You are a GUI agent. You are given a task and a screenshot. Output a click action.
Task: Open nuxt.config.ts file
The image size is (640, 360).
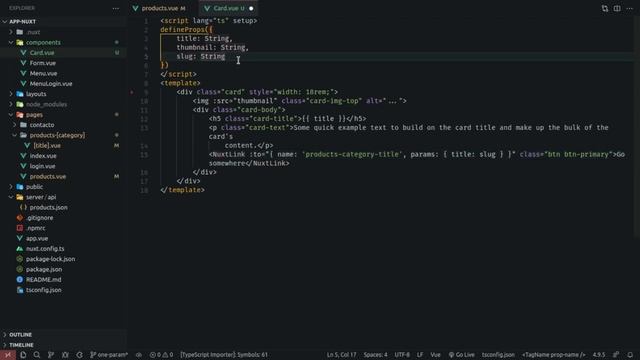(63, 249)
